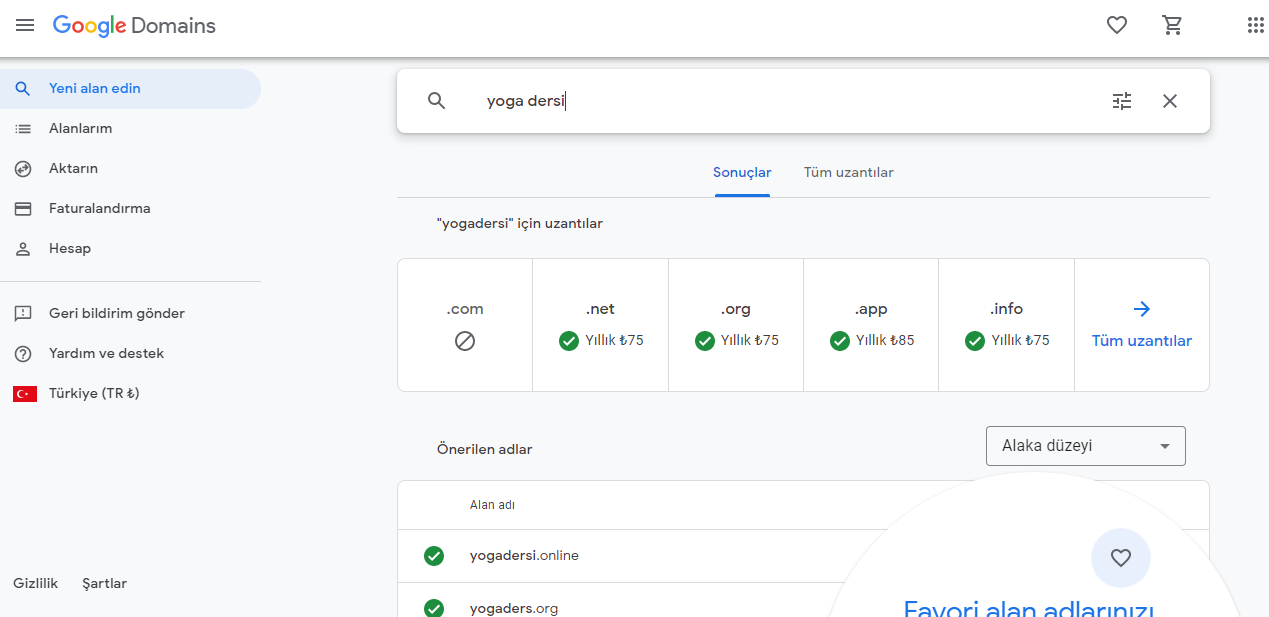
Task: Choose the .app extension option
Action: point(871,325)
